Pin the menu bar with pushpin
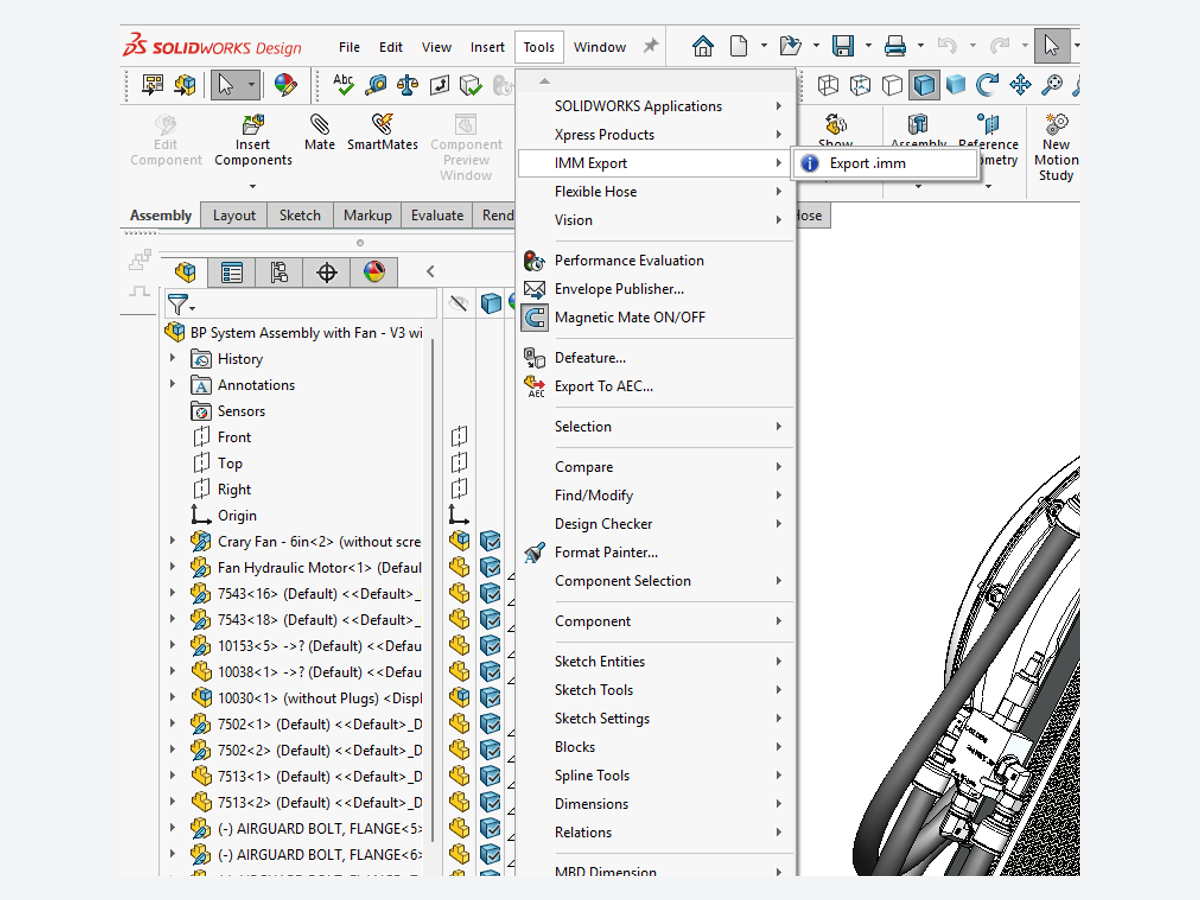The height and width of the screenshot is (900, 1200). tap(651, 46)
